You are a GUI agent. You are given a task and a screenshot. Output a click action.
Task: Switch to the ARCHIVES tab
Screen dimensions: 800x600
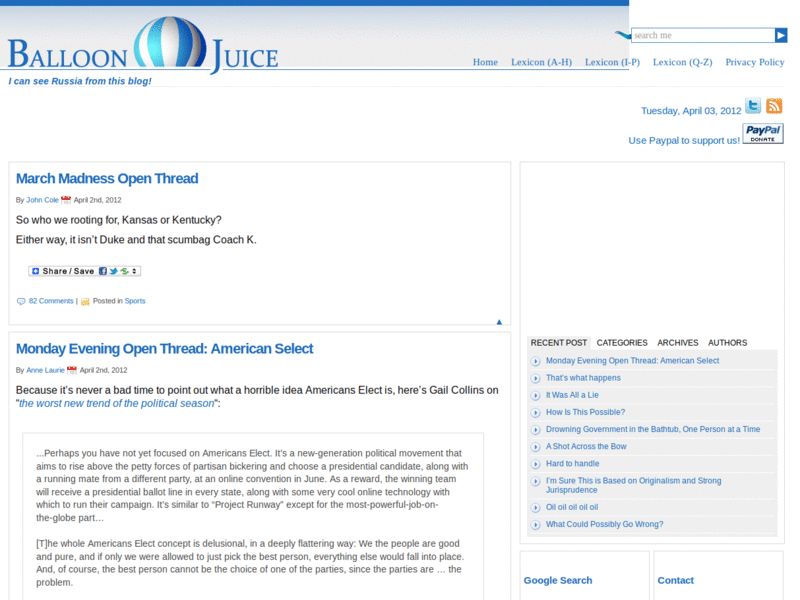click(678, 343)
